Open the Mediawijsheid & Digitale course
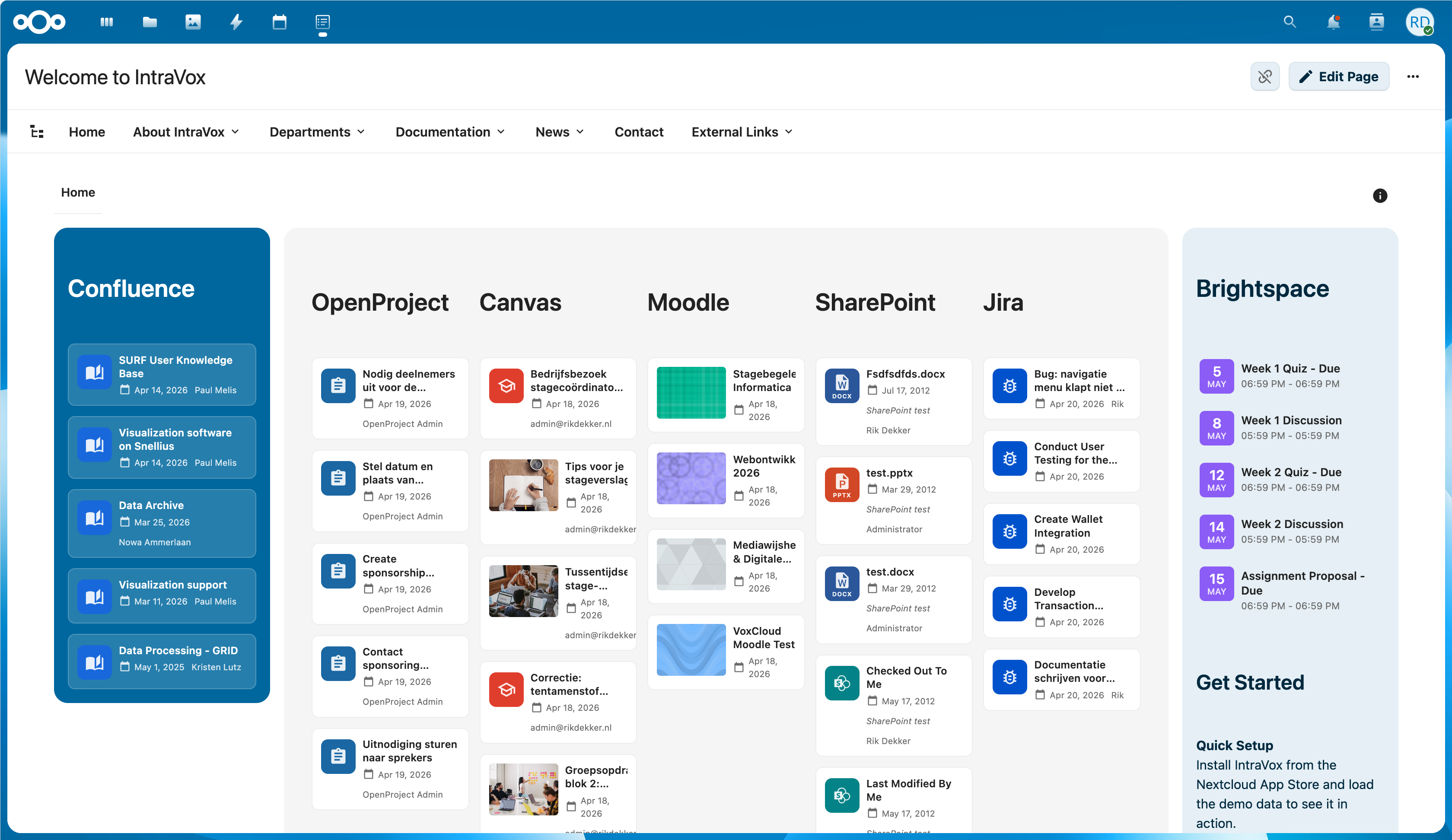 [726, 566]
